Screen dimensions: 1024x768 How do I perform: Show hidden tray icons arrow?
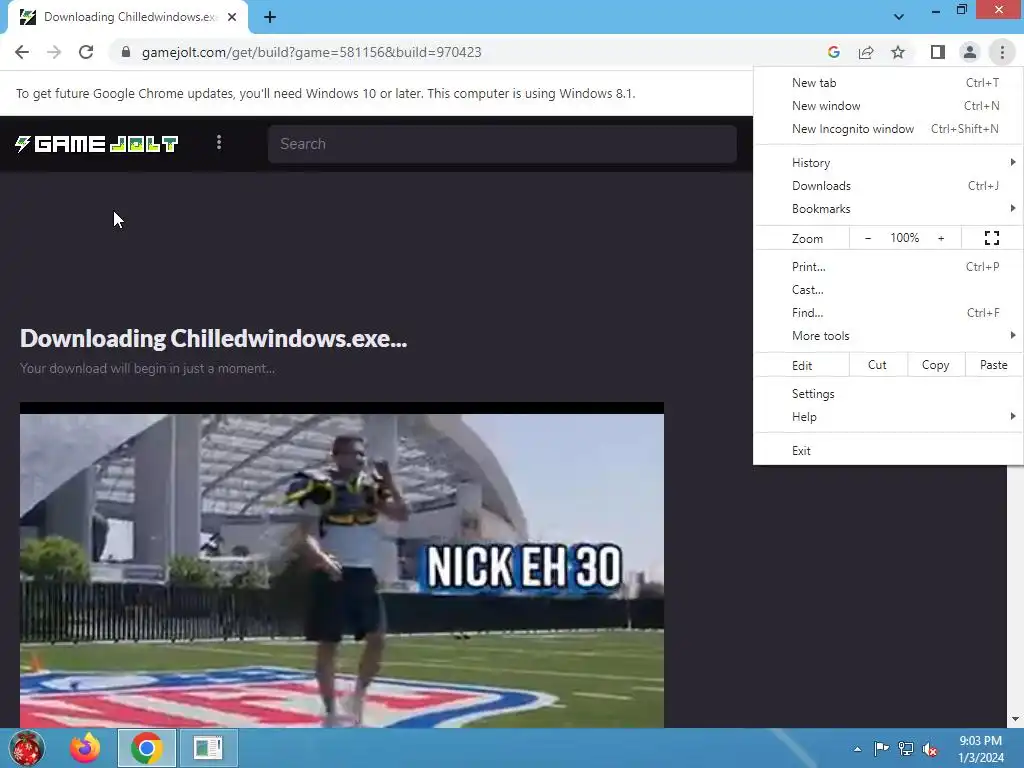click(x=857, y=749)
